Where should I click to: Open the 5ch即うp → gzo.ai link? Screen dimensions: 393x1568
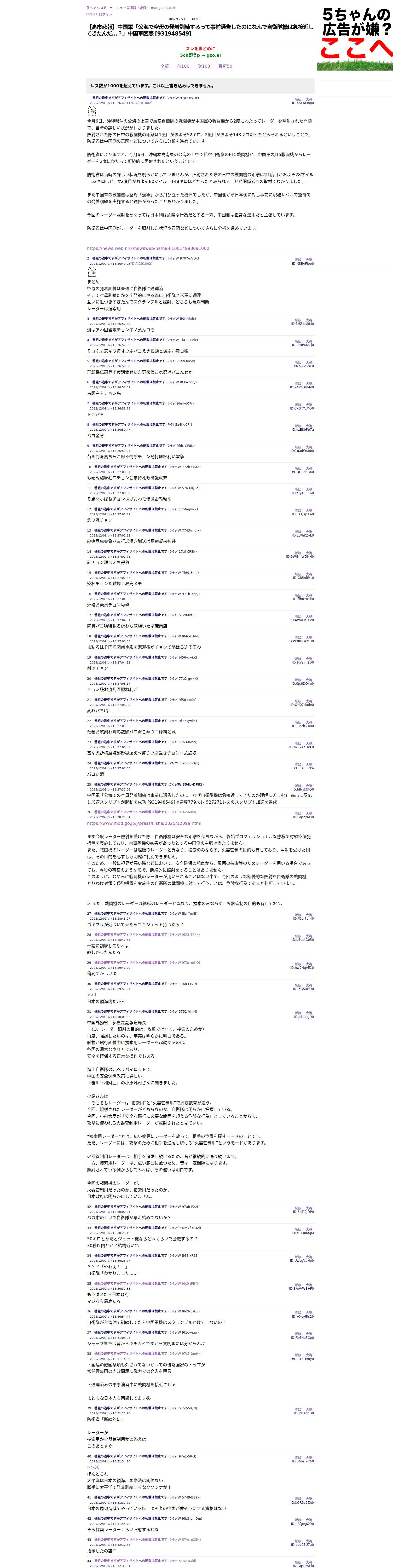[x=200, y=55]
